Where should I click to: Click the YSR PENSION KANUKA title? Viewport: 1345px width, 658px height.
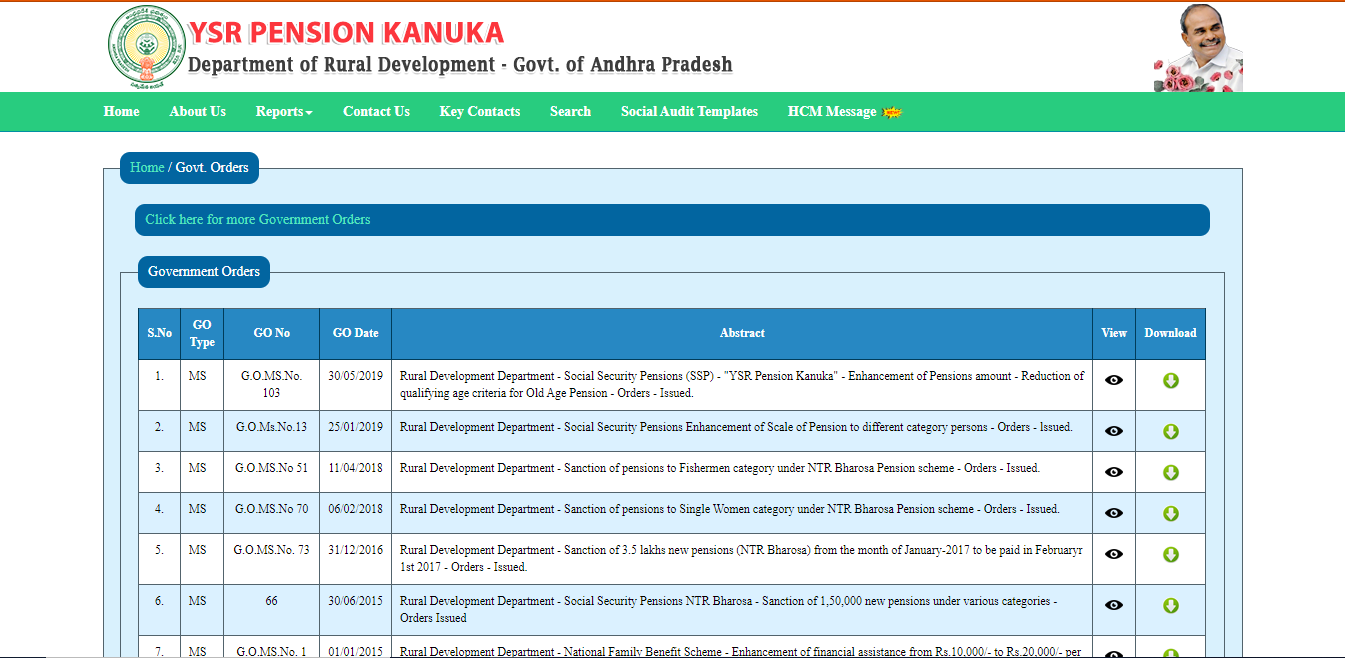pyautogui.click(x=346, y=33)
